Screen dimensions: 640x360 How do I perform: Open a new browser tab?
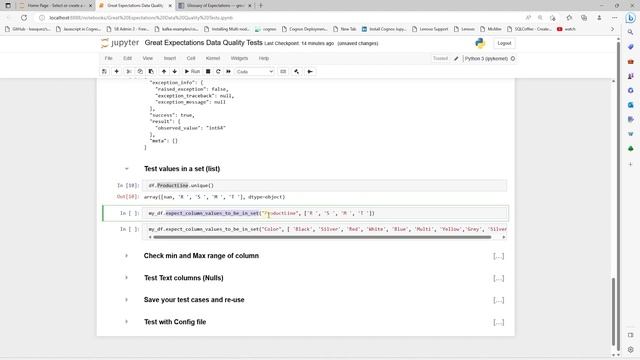pos(261,6)
